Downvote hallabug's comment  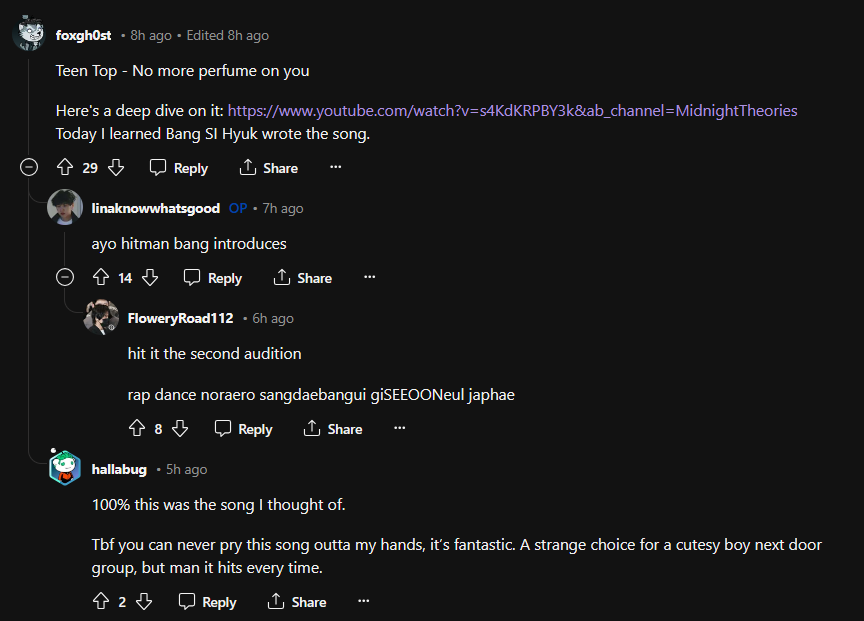(143, 602)
